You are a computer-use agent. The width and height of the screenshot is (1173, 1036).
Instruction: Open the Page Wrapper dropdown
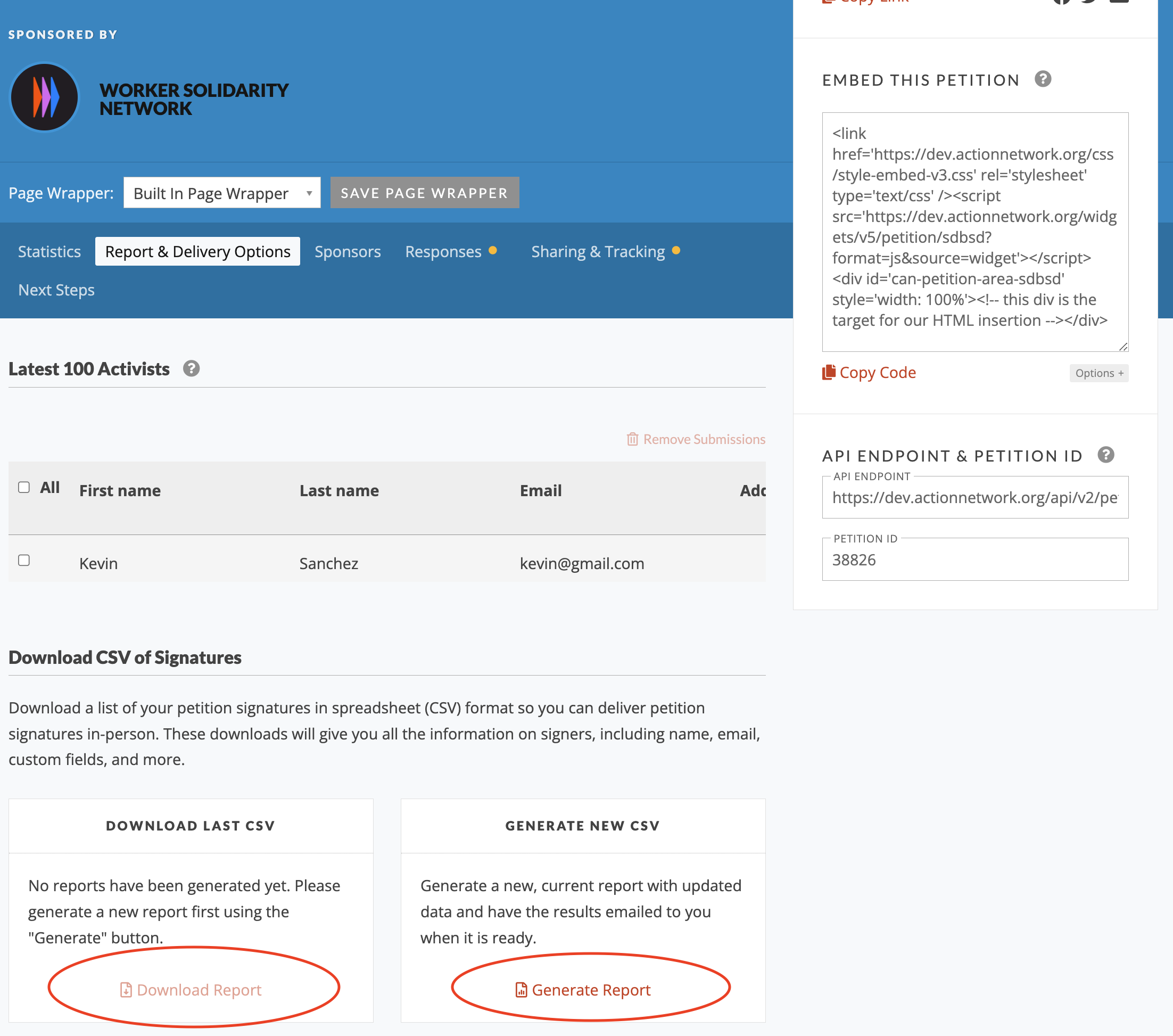point(222,193)
